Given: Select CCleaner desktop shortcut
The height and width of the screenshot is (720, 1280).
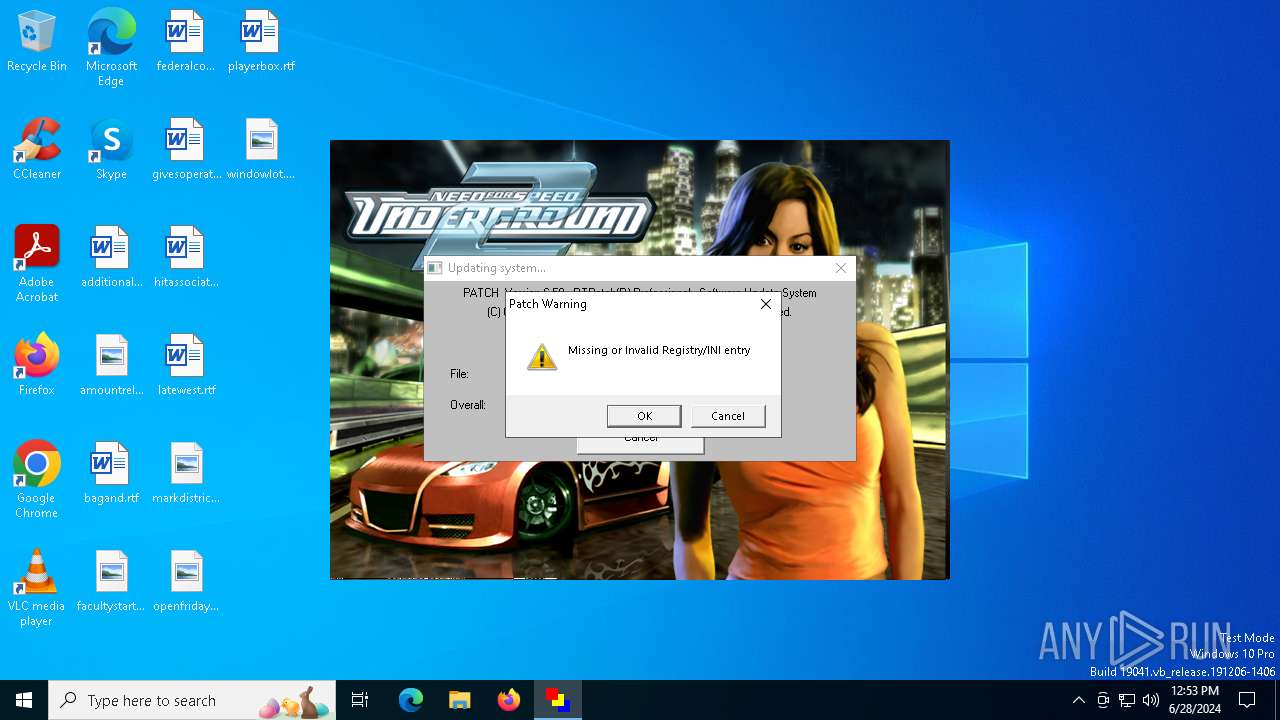Looking at the screenshot, I should (37, 150).
